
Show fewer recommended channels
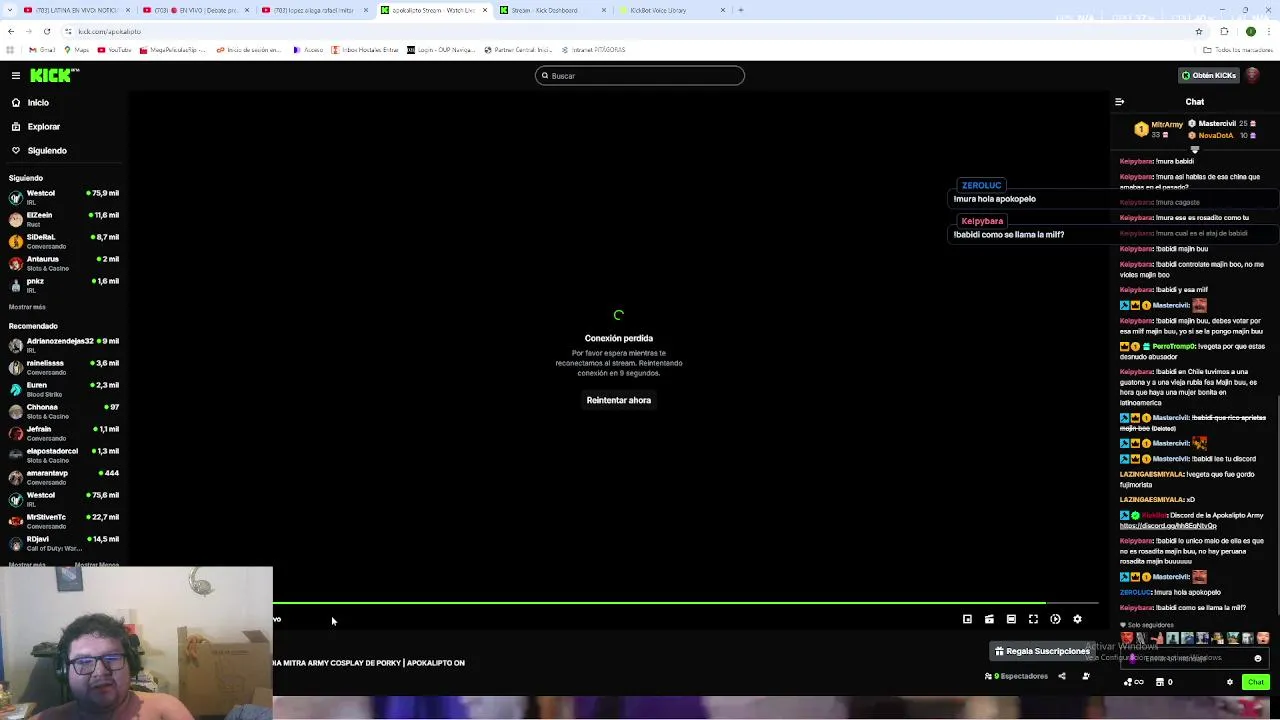[97, 565]
